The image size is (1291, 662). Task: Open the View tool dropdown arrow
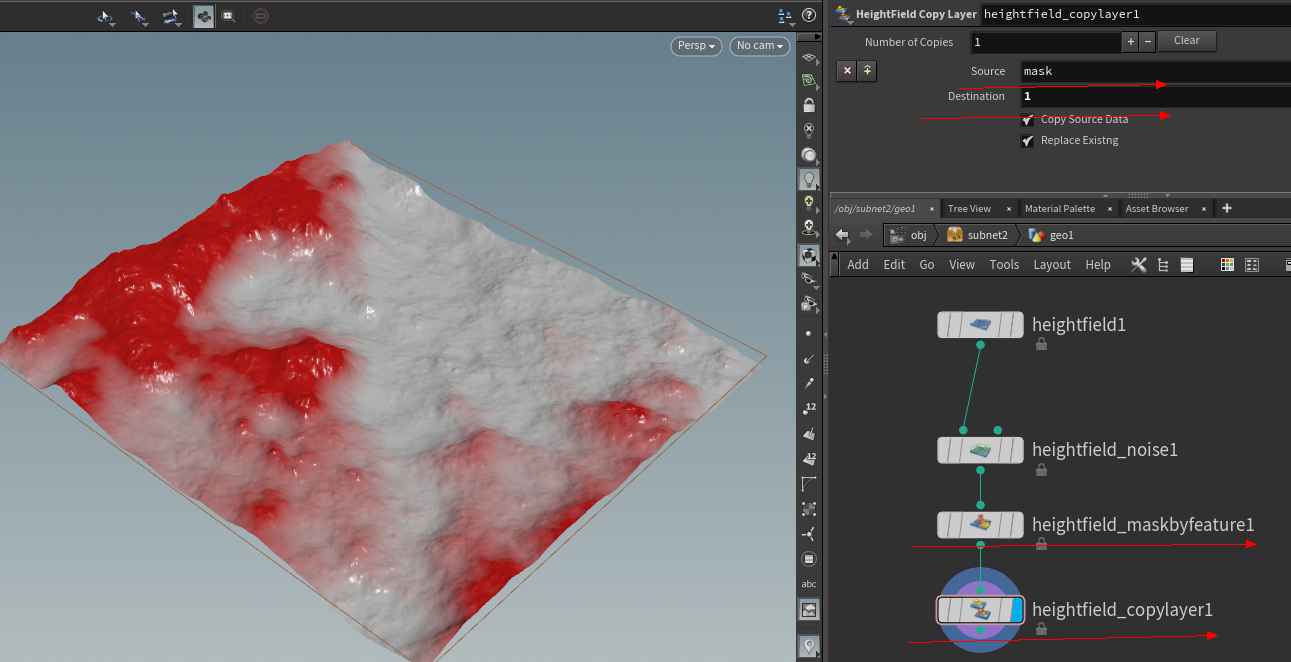(114, 25)
